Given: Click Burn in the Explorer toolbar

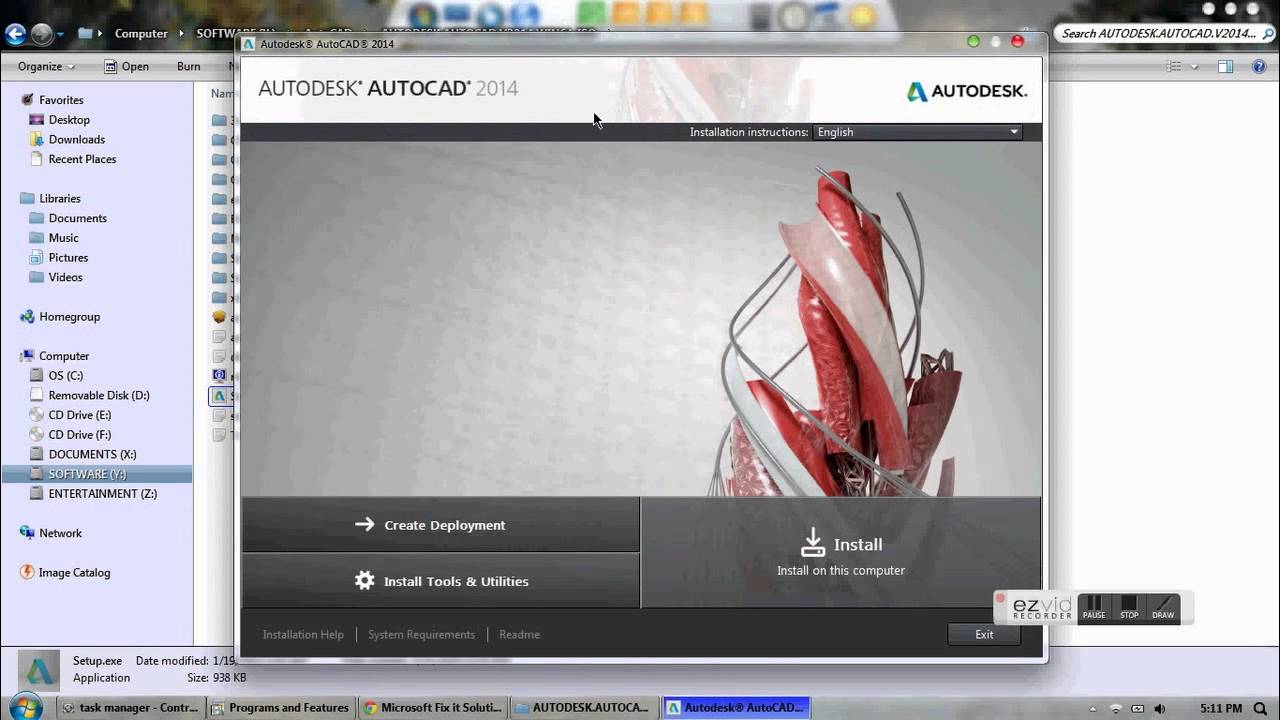Looking at the screenshot, I should pyautogui.click(x=188, y=66).
